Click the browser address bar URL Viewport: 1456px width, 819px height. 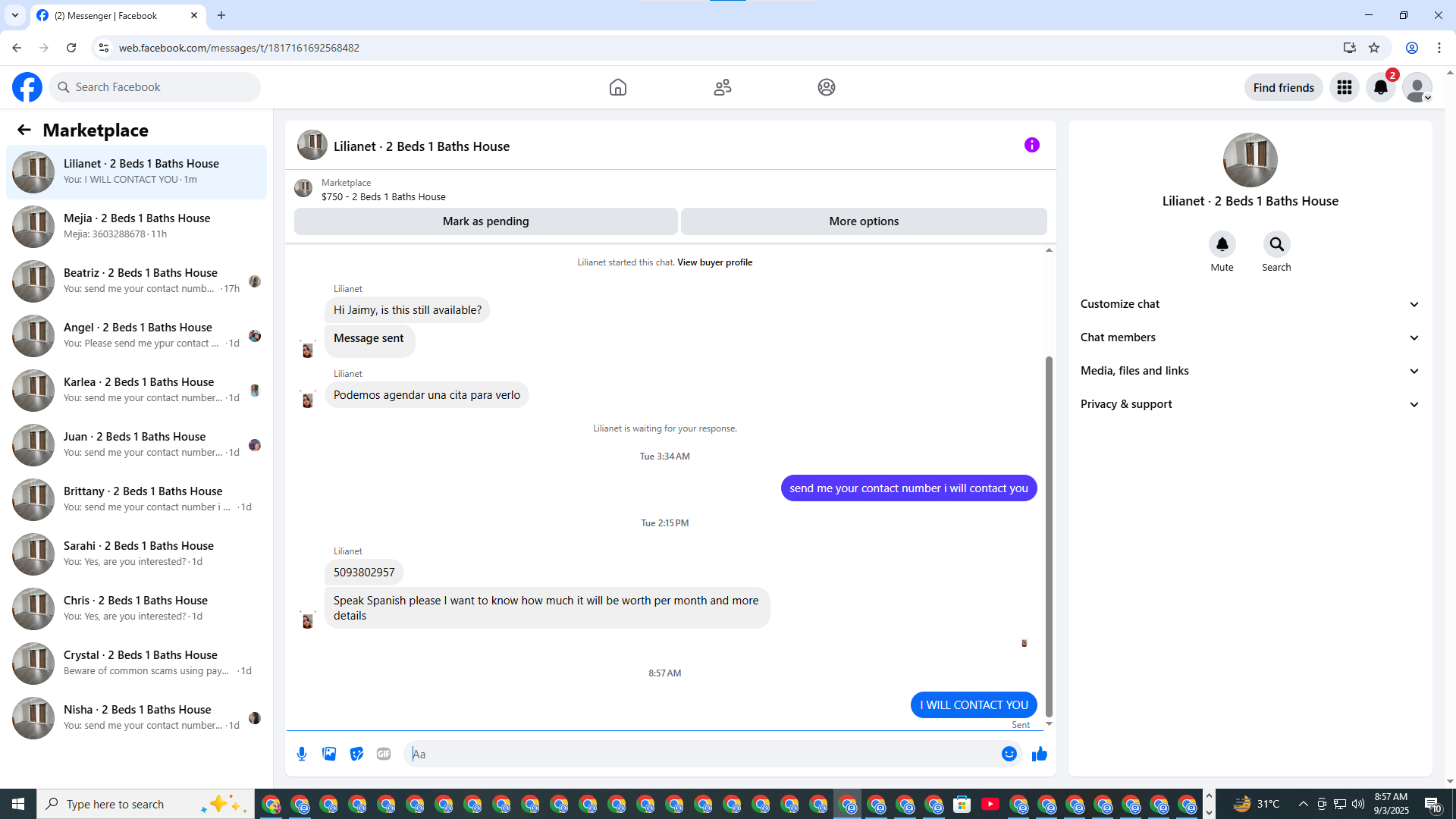239,48
